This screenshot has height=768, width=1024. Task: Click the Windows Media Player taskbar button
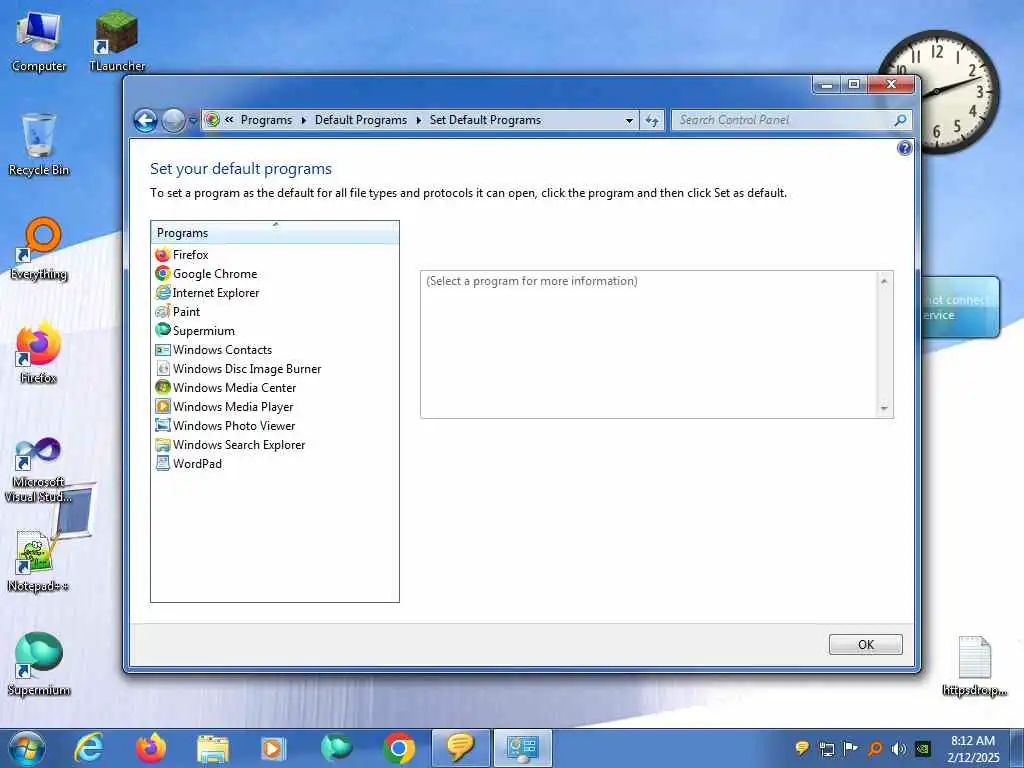point(273,748)
